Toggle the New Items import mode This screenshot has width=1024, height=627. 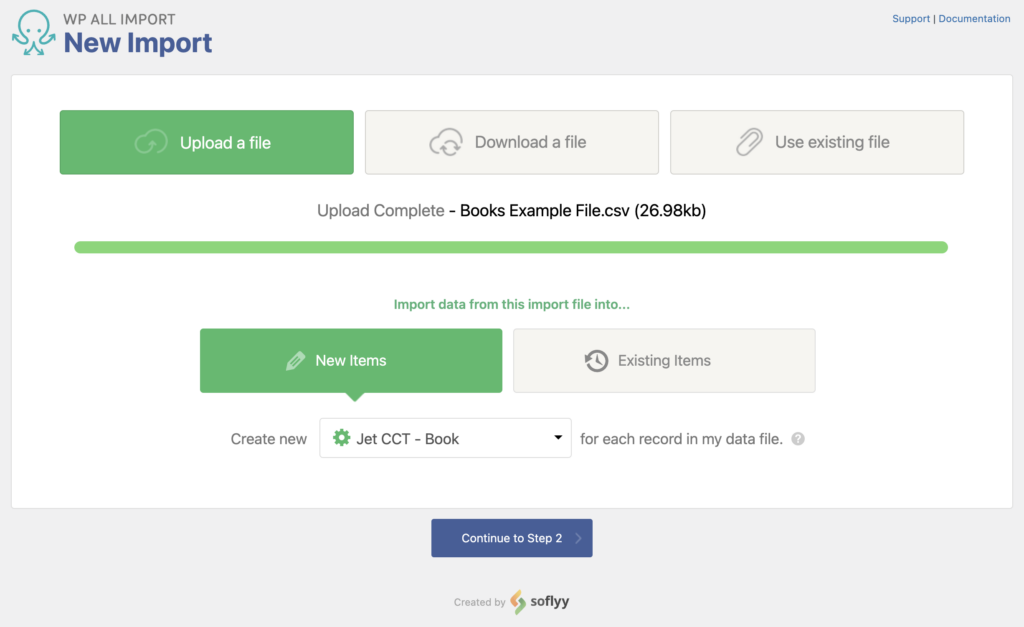(351, 360)
